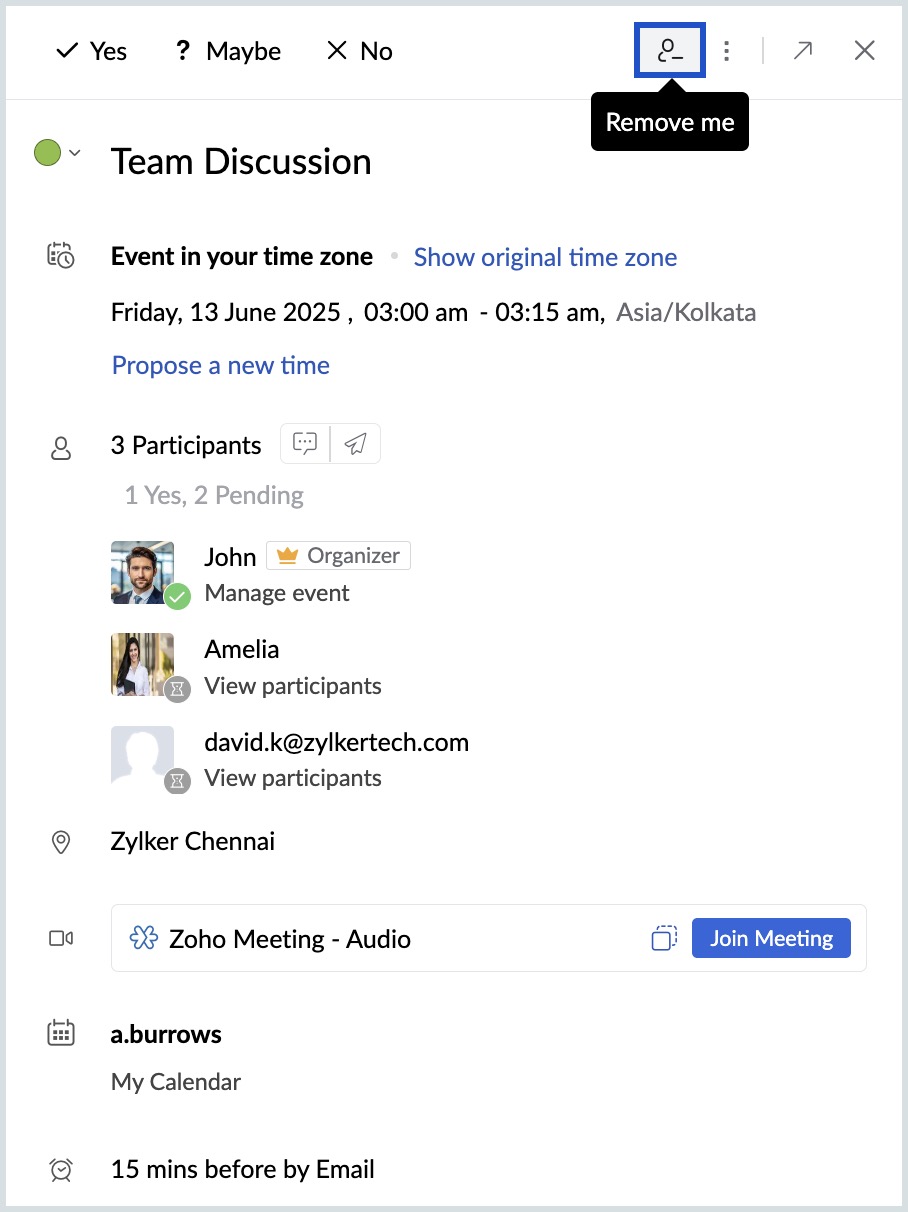
Task: Click Propose a new time link
Action: (x=220, y=365)
